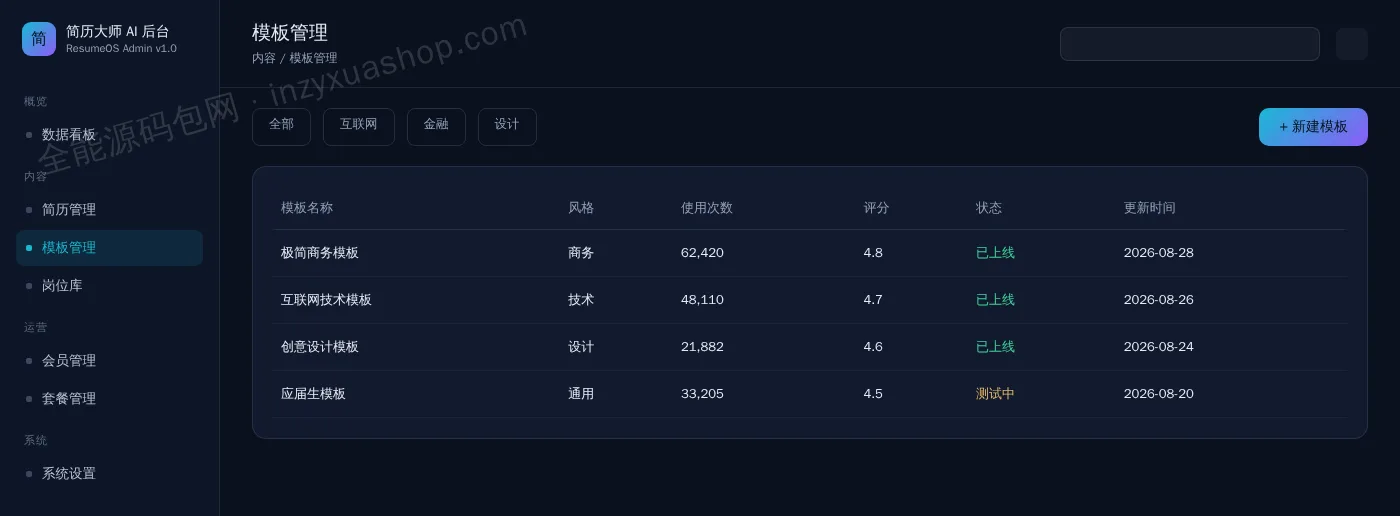The width and height of the screenshot is (1400, 516).
Task: Open the 极简商务模板 row
Action: click(809, 253)
